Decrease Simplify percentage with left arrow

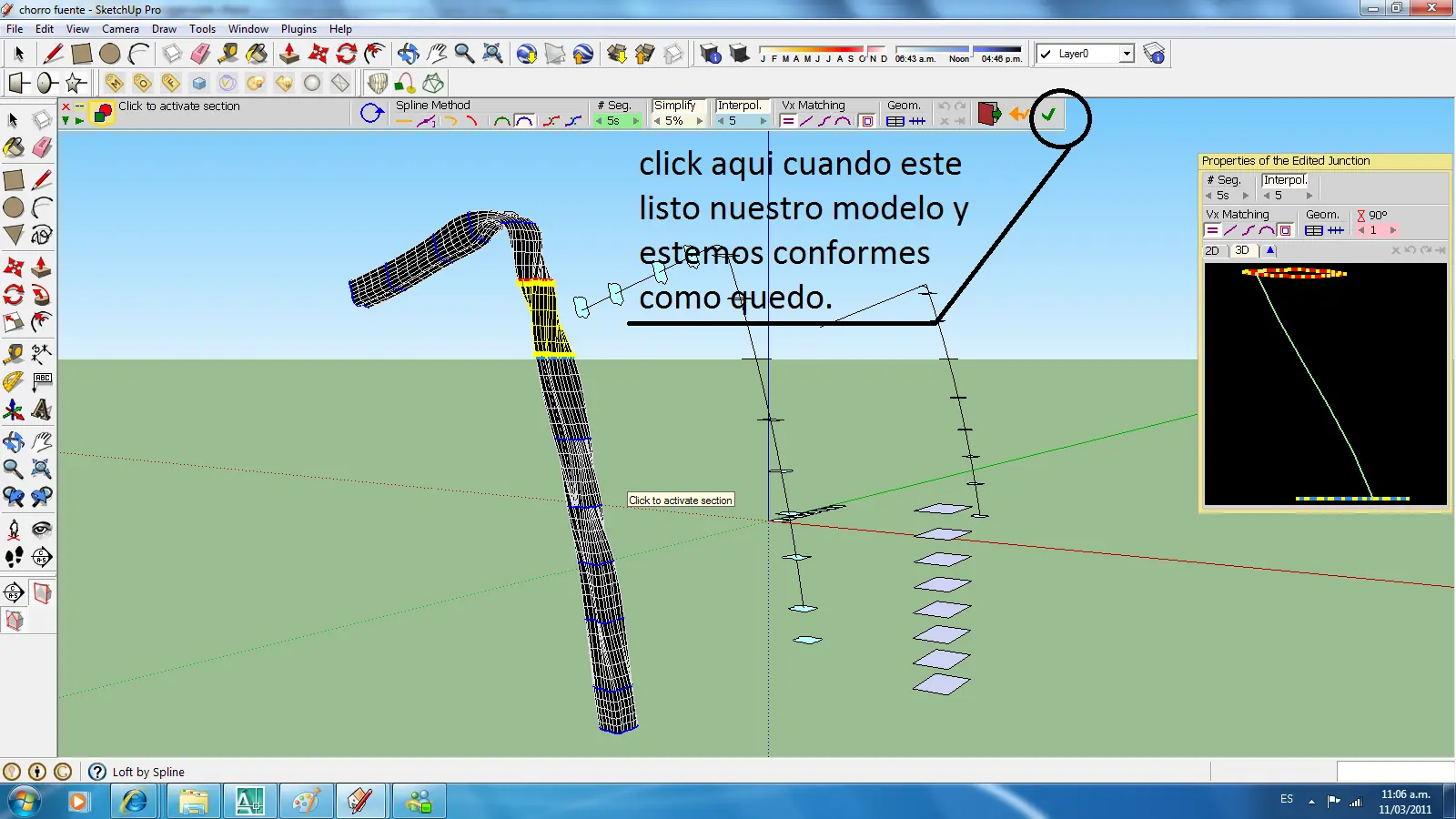pos(657,121)
